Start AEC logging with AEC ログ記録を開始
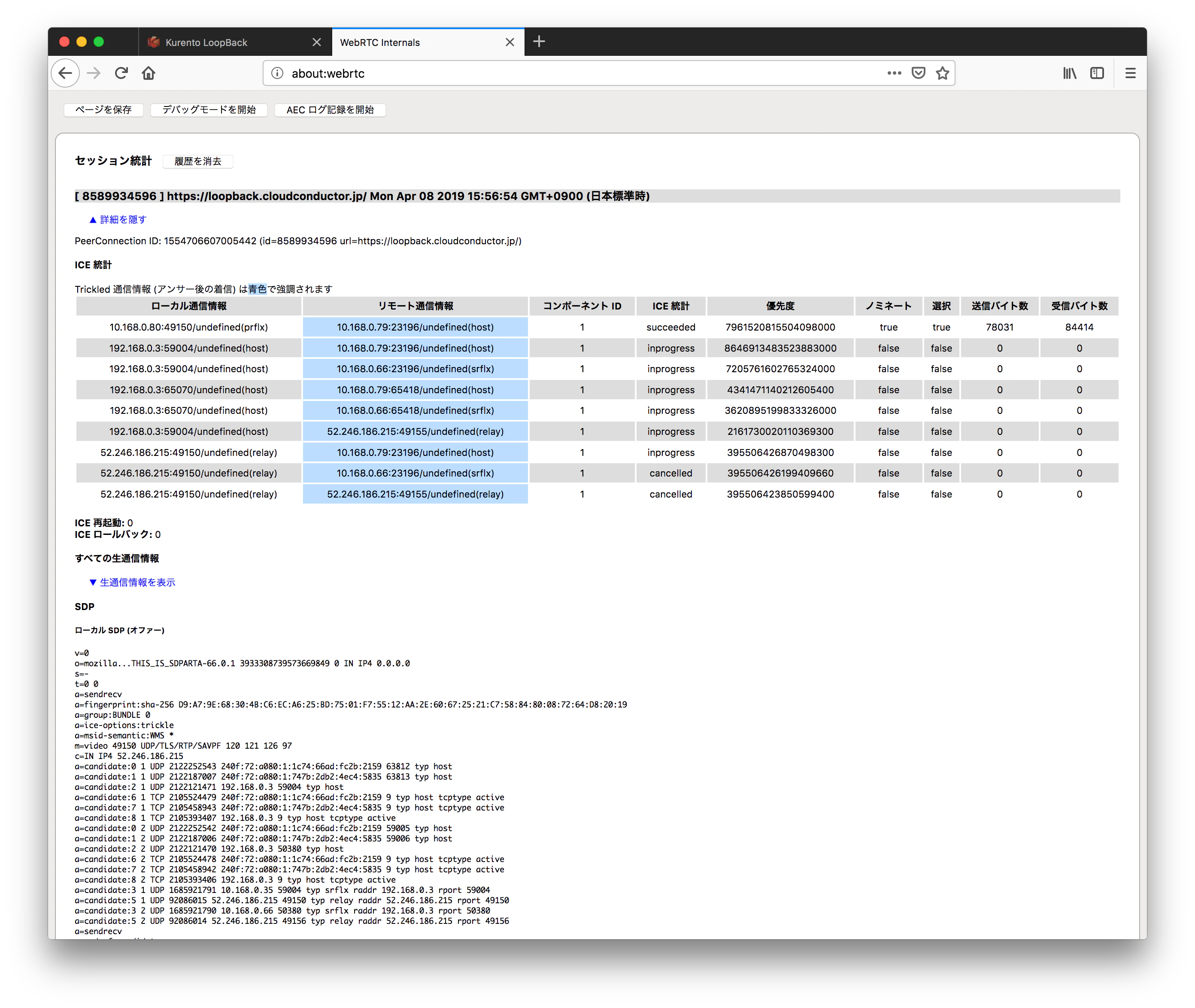This screenshot has height=1008, width=1195. (330, 110)
